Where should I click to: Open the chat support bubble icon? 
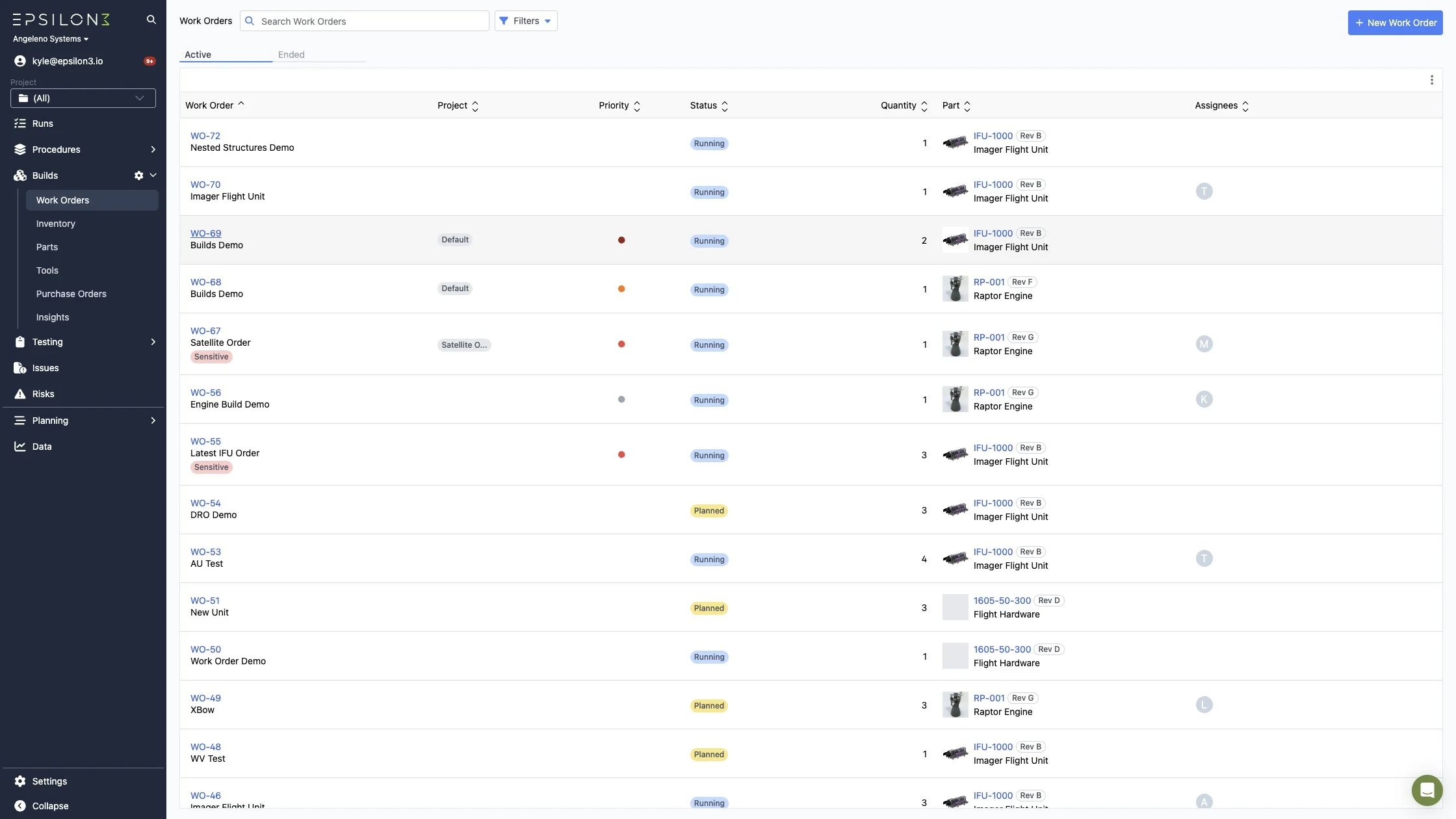[1427, 790]
